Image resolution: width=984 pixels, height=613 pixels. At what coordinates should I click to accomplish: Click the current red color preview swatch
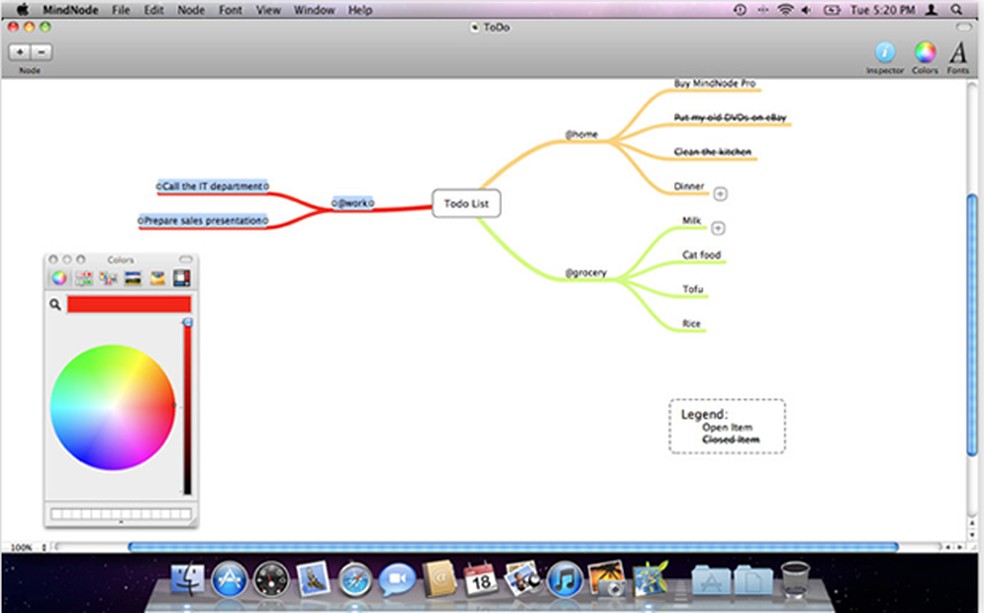click(x=129, y=304)
